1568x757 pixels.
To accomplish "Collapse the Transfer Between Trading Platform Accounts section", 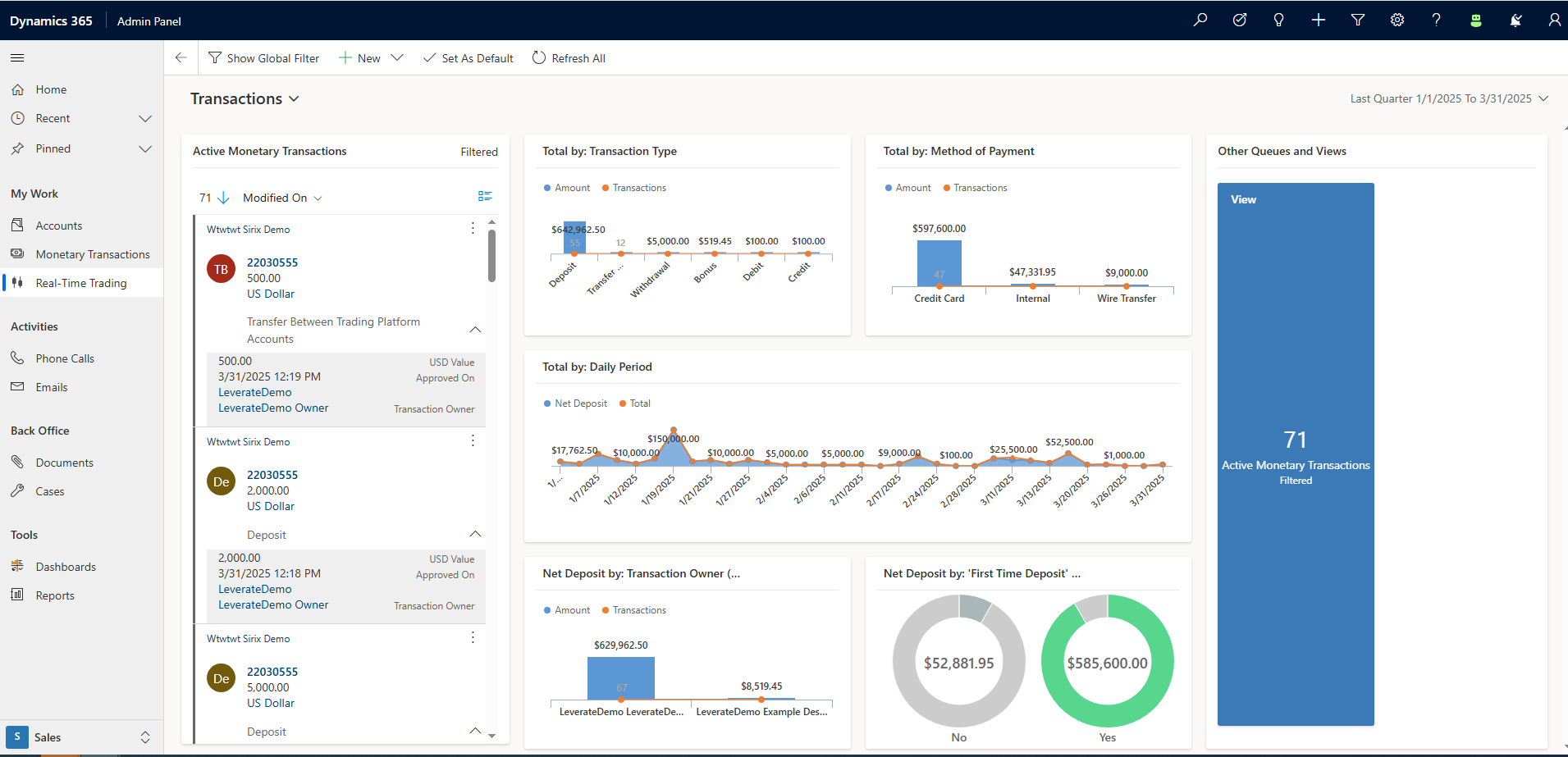I will [x=475, y=330].
